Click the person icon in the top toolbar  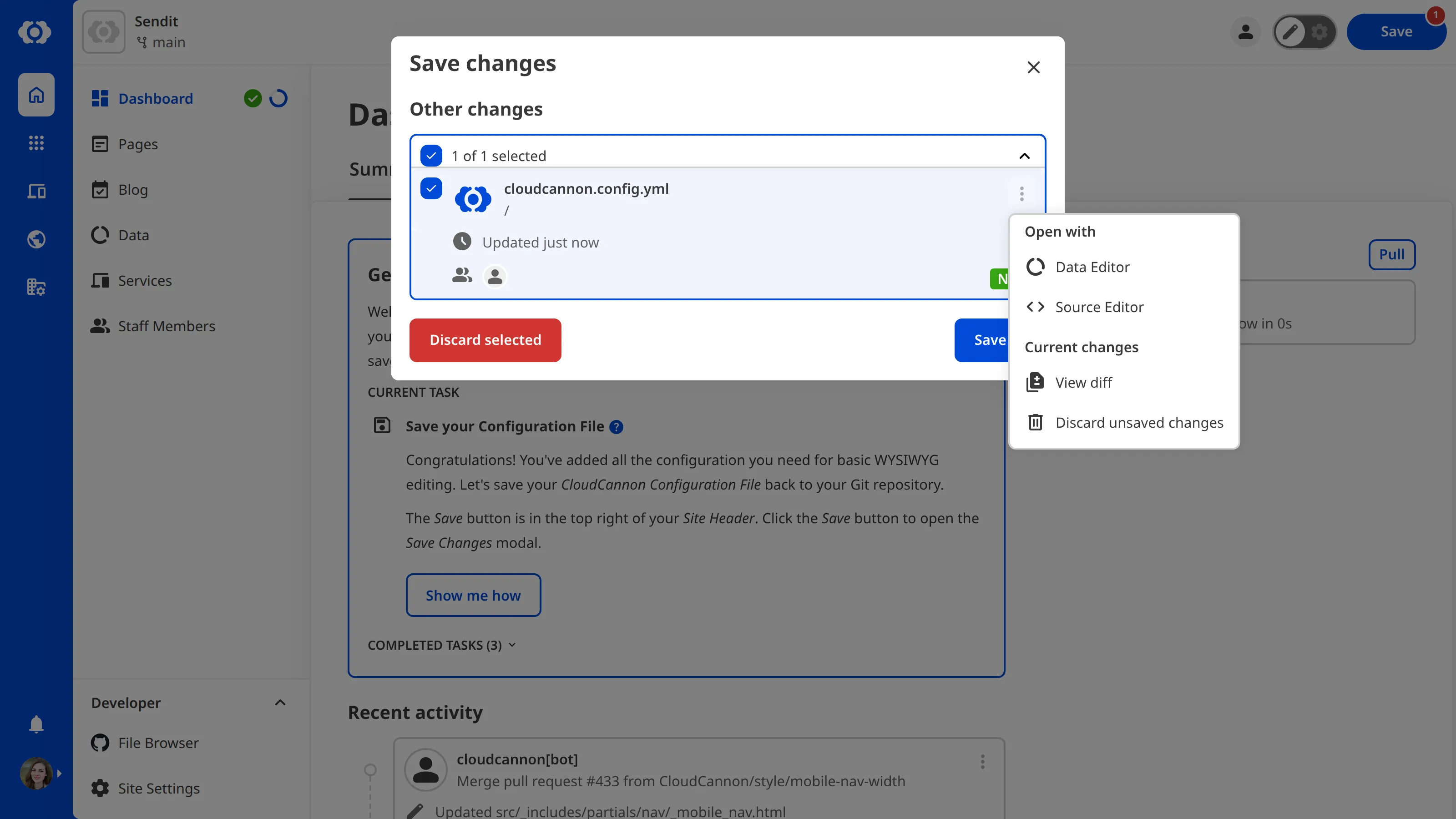(1245, 32)
